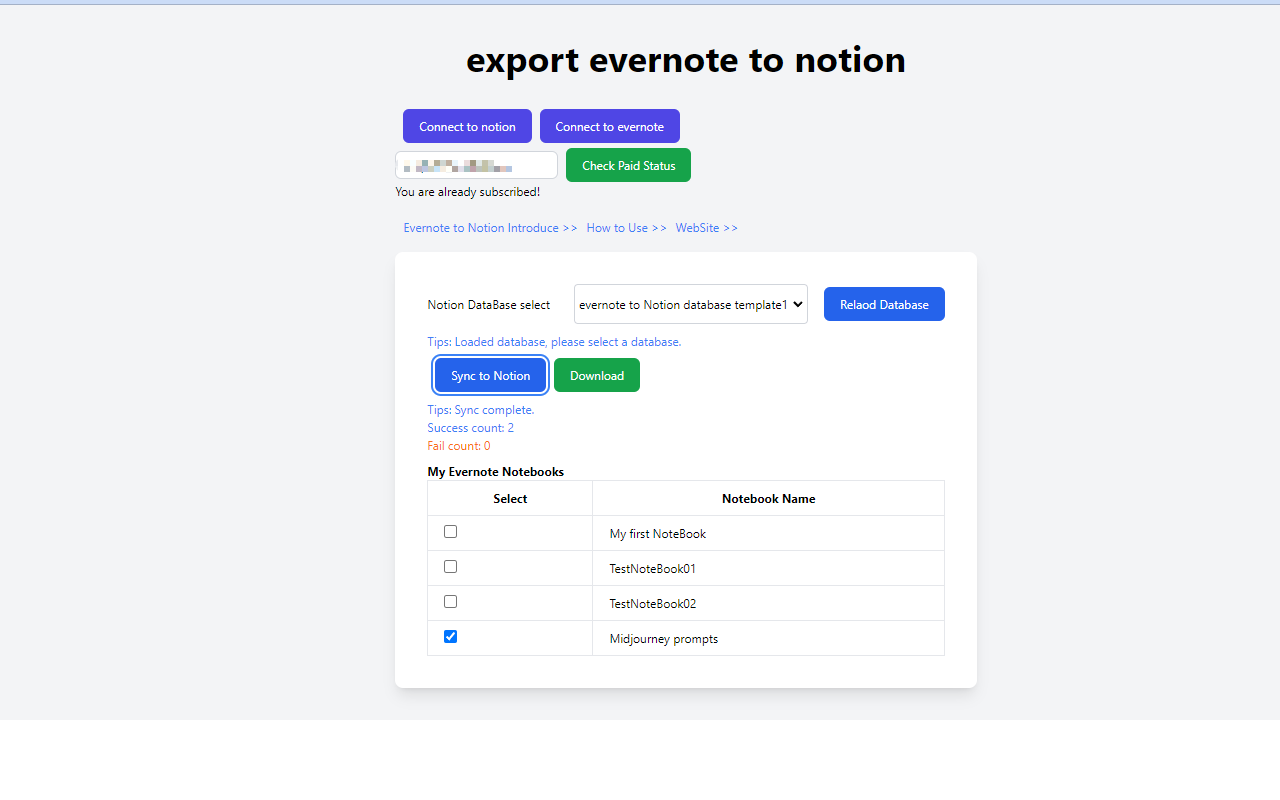Click the Relaod Database button
Screen dimensions: 1280x800
tap(884, 304)
